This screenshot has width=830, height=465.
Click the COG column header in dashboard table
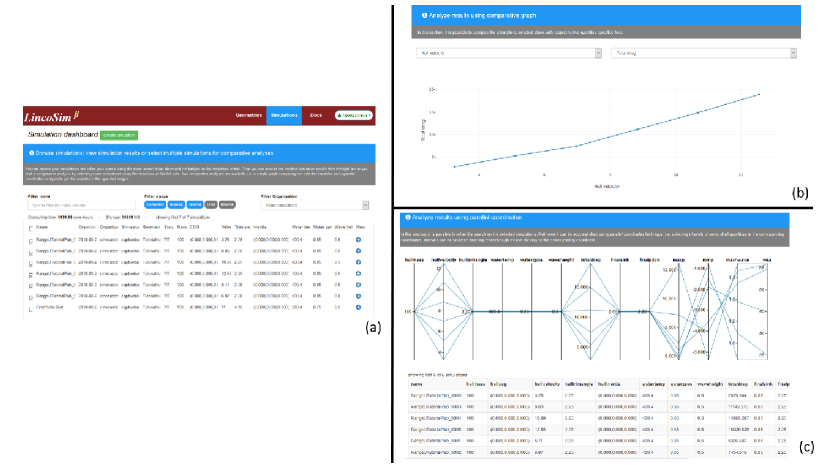(194, 227)
